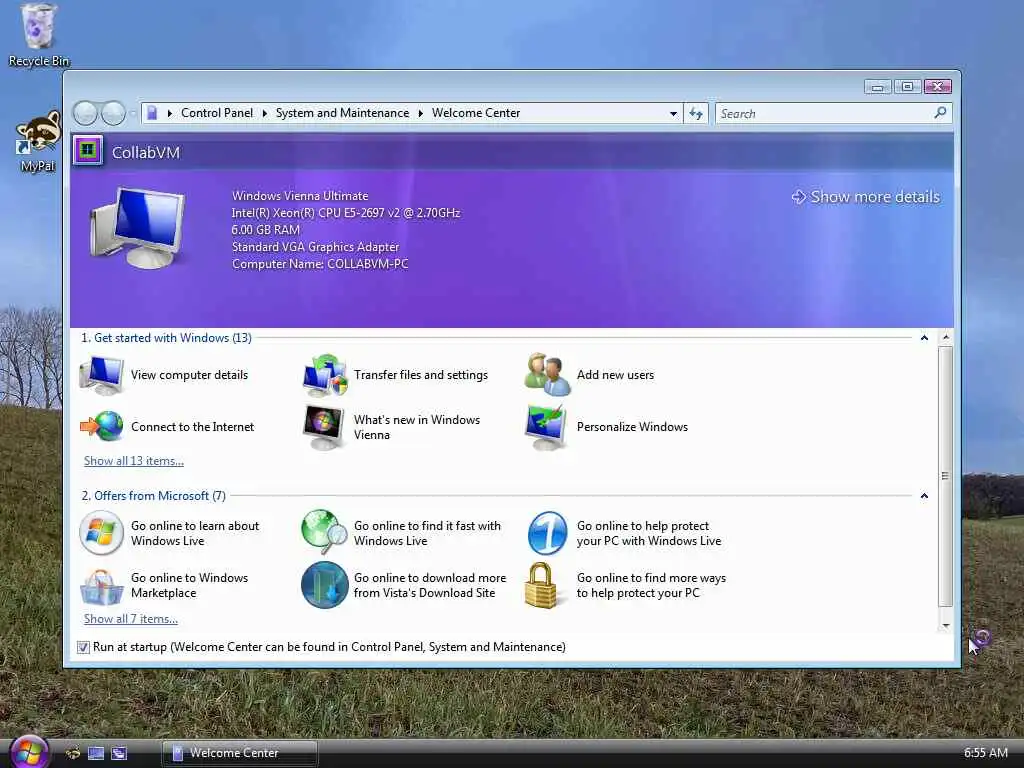Click the large computer image in banner
Viewport: 1024px width, 768px height.
138,227
